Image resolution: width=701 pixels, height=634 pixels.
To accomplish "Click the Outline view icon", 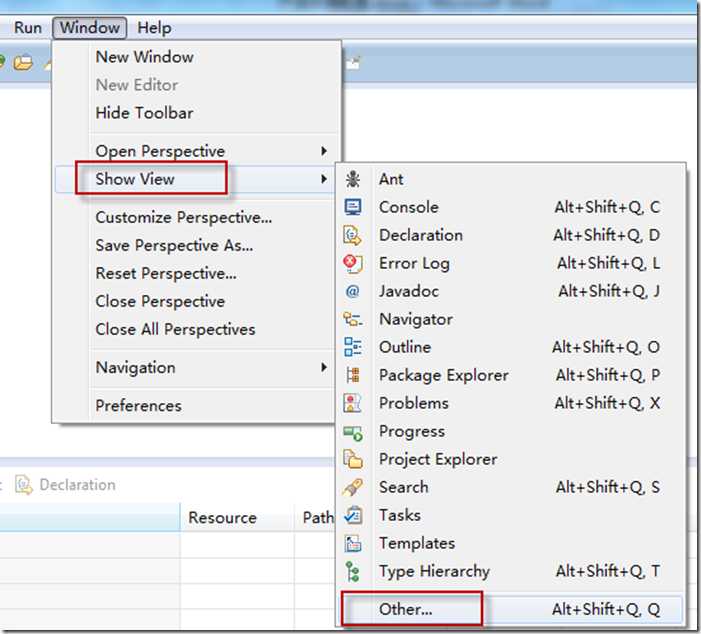I will pyautogui.click(x=353, y=347).
